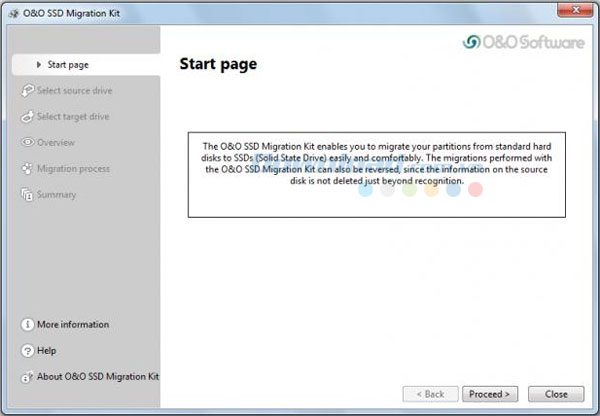
Task: Click the O&O SSD Migration Kit window title
Action: point(71,13)
